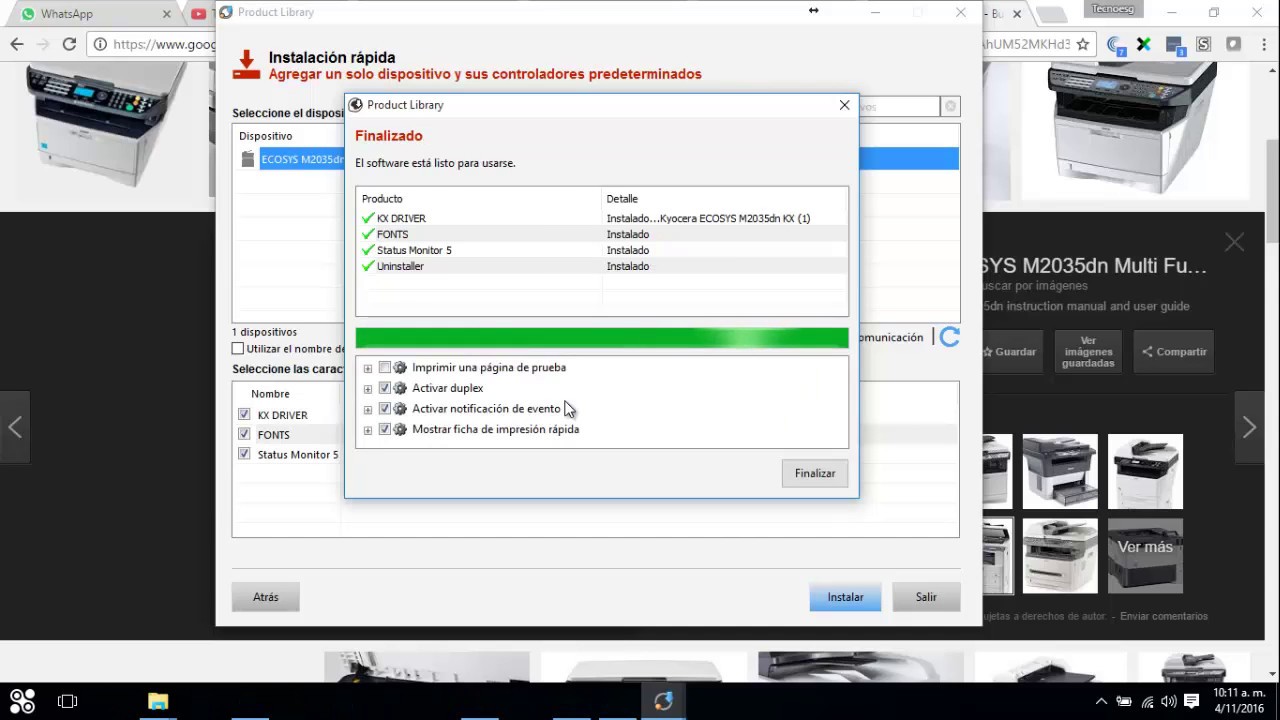Toggle Utilizar el nombre de host checkbox
The width and height of the screenshot is (1280, 720).
pyautogui.click(x=238, y=349)
